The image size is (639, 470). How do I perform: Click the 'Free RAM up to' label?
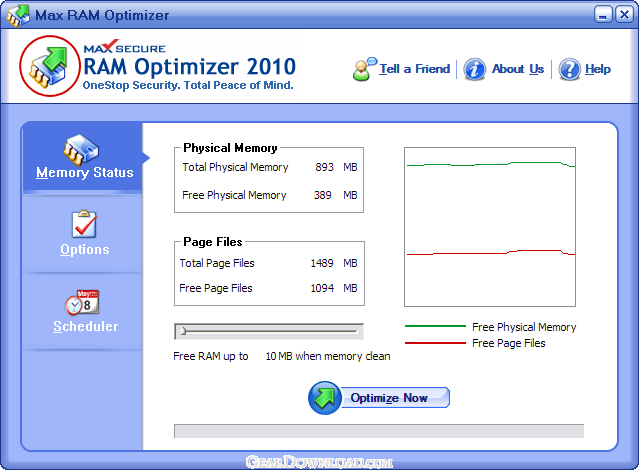(x=211, y=356)
